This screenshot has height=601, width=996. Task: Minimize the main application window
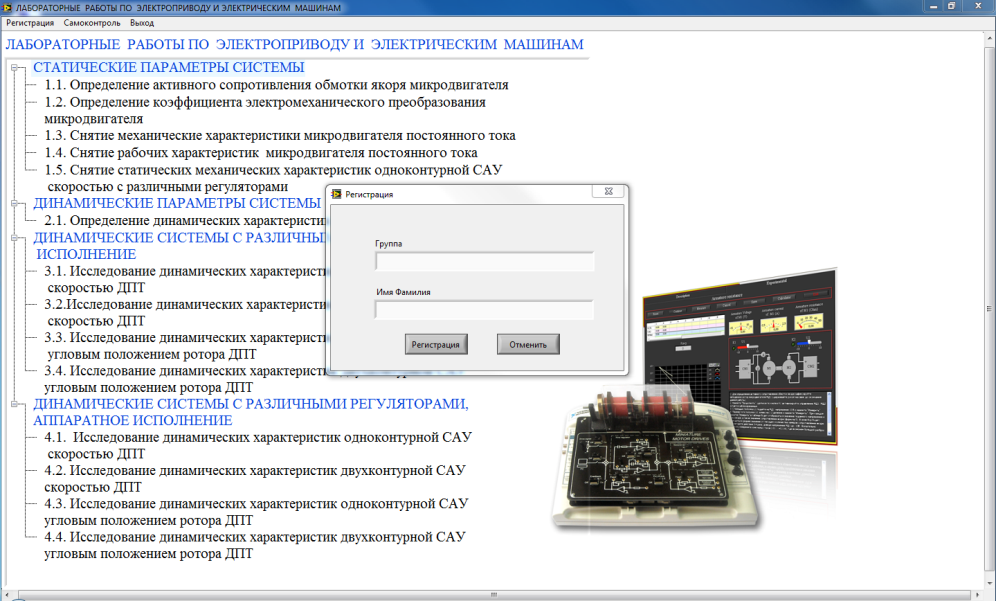point(933,6)
